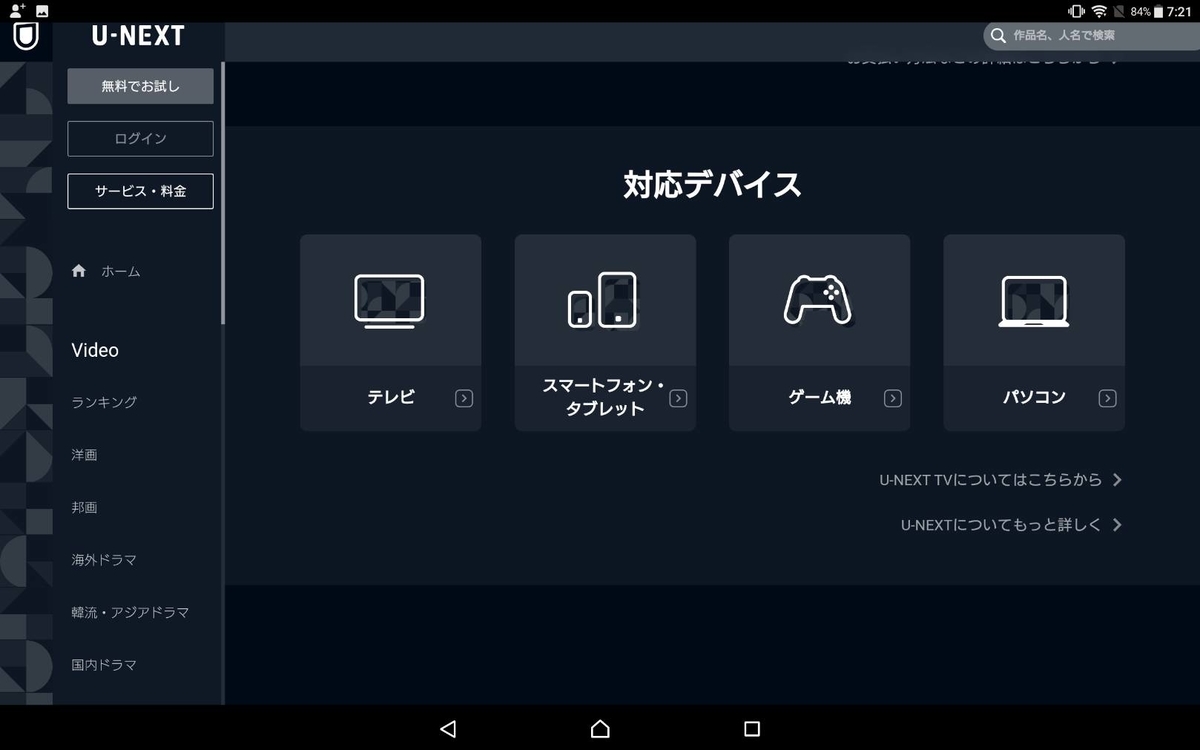
Task: Tap the home icon beside ホーム
Action: [x=79, y=271]
